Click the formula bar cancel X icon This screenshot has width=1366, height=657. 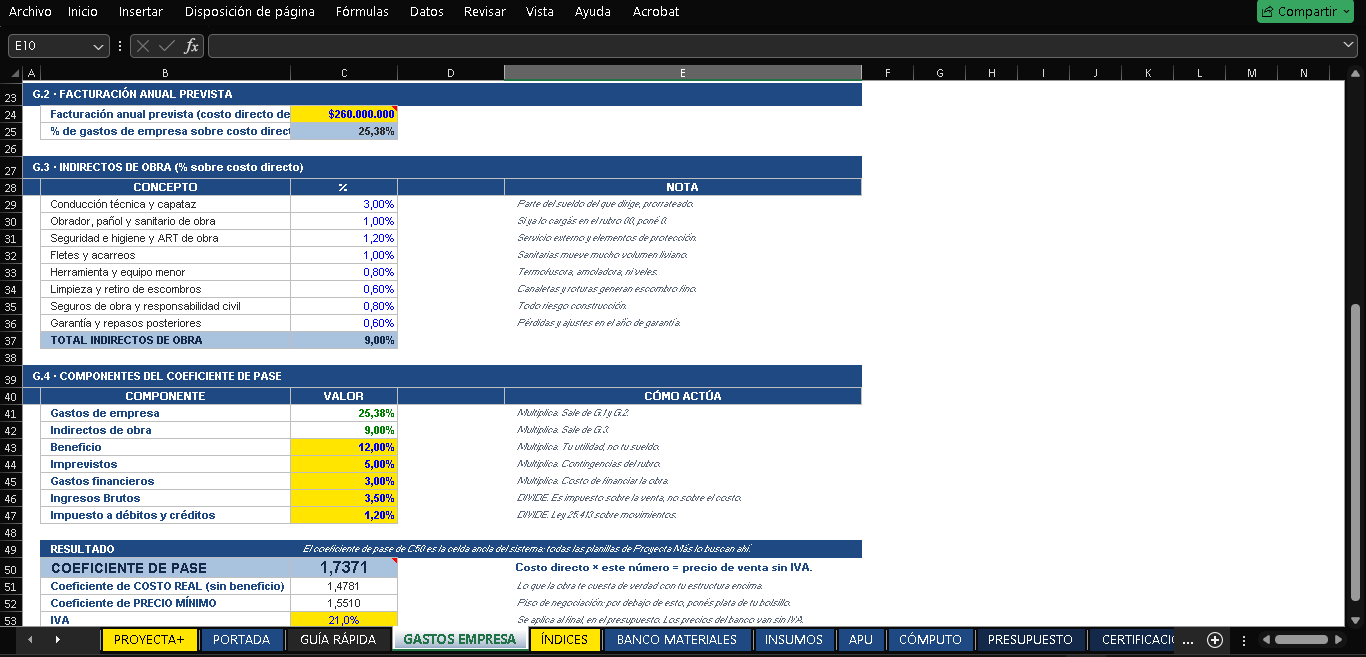pyautogui.click(x=144, y=46)
